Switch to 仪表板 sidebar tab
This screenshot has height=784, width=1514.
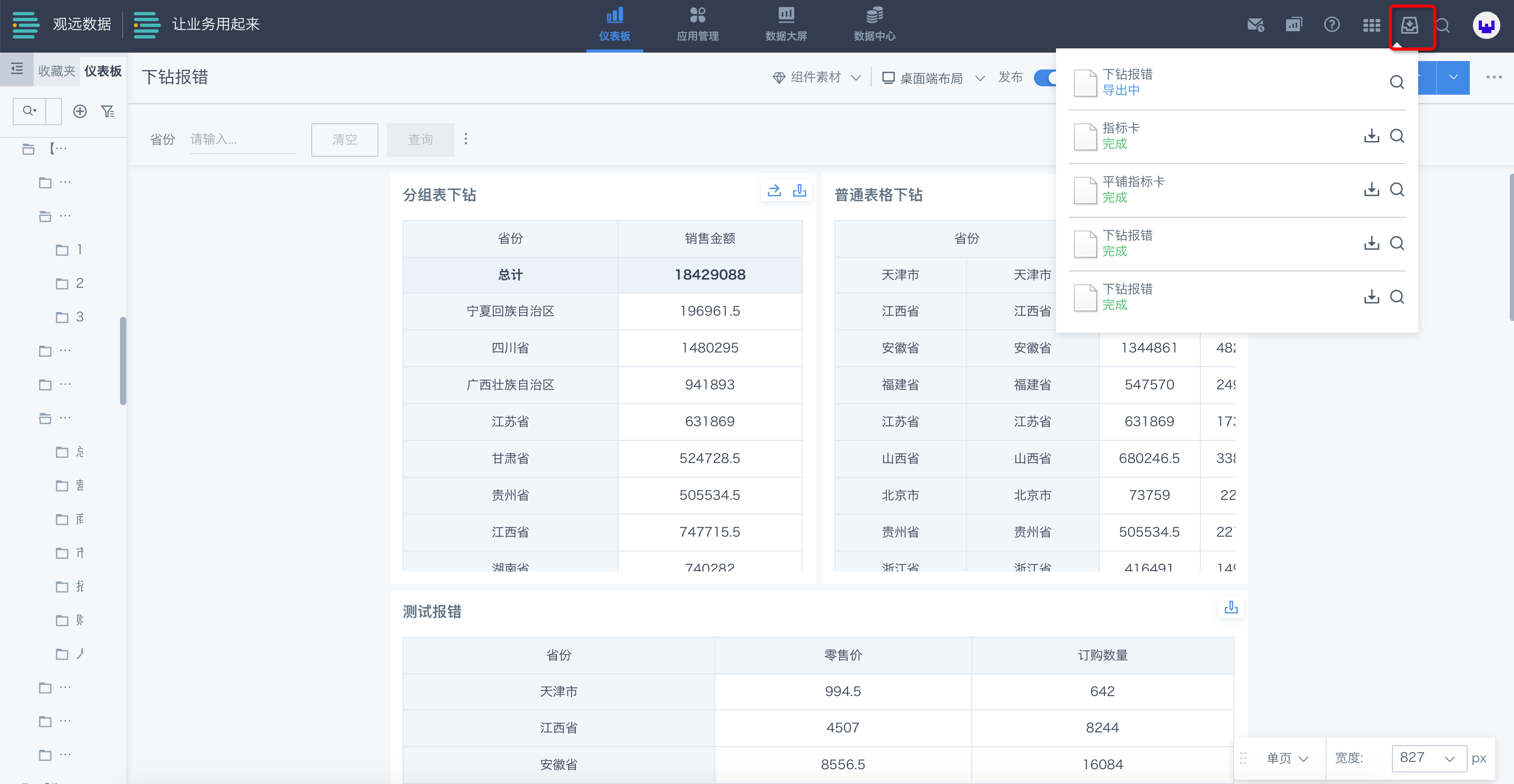pos(103,71)
